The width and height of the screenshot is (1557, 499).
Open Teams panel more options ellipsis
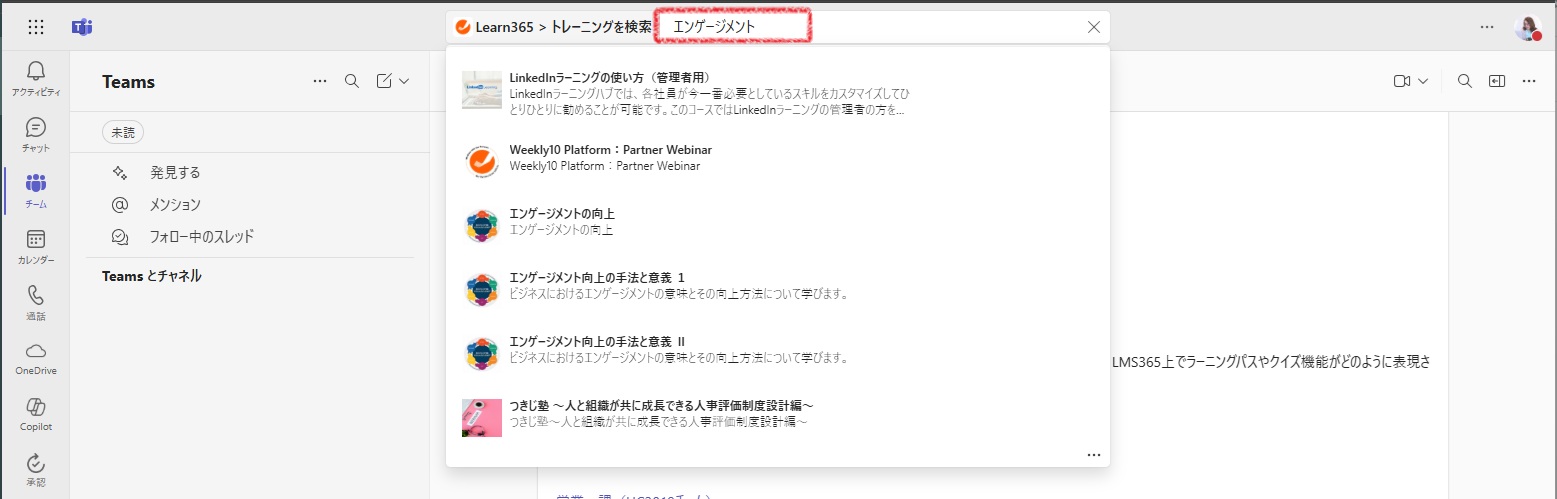[x=320, y=81]
